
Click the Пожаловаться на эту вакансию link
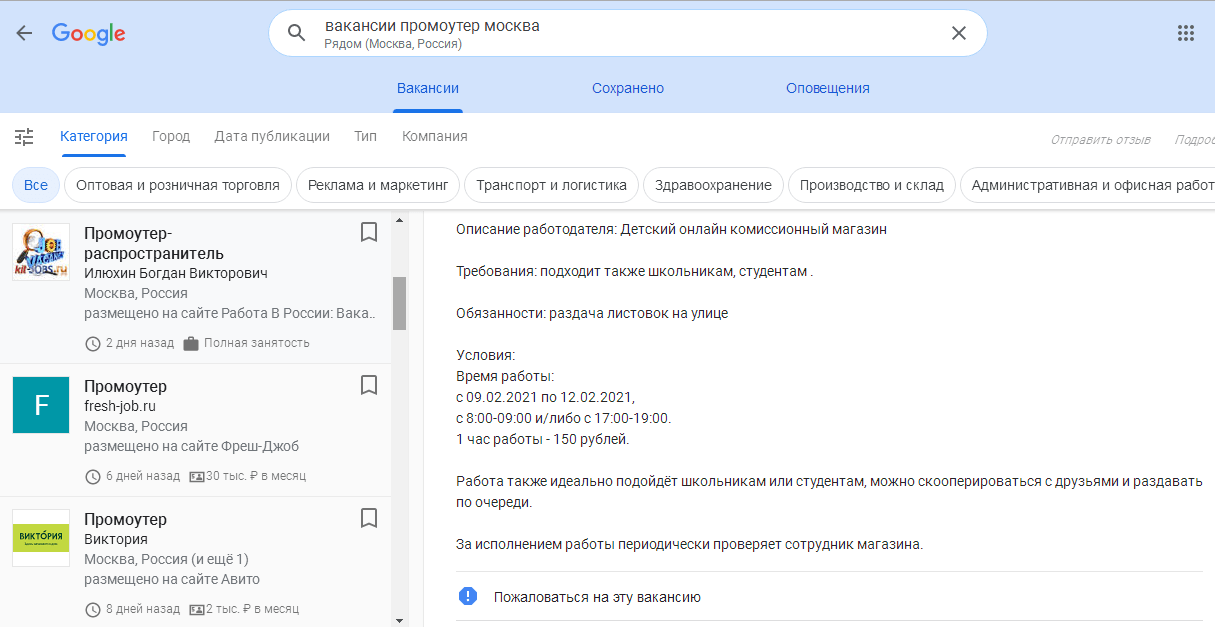pyautogui.click(x=597, y=597)
